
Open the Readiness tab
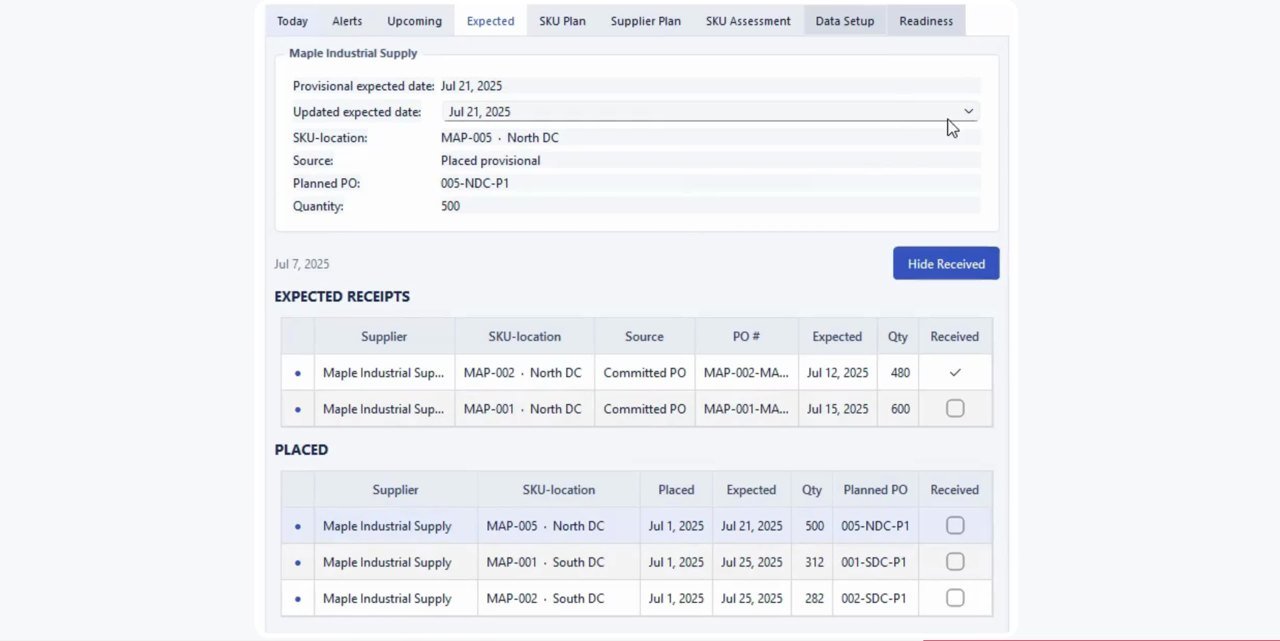926,21
